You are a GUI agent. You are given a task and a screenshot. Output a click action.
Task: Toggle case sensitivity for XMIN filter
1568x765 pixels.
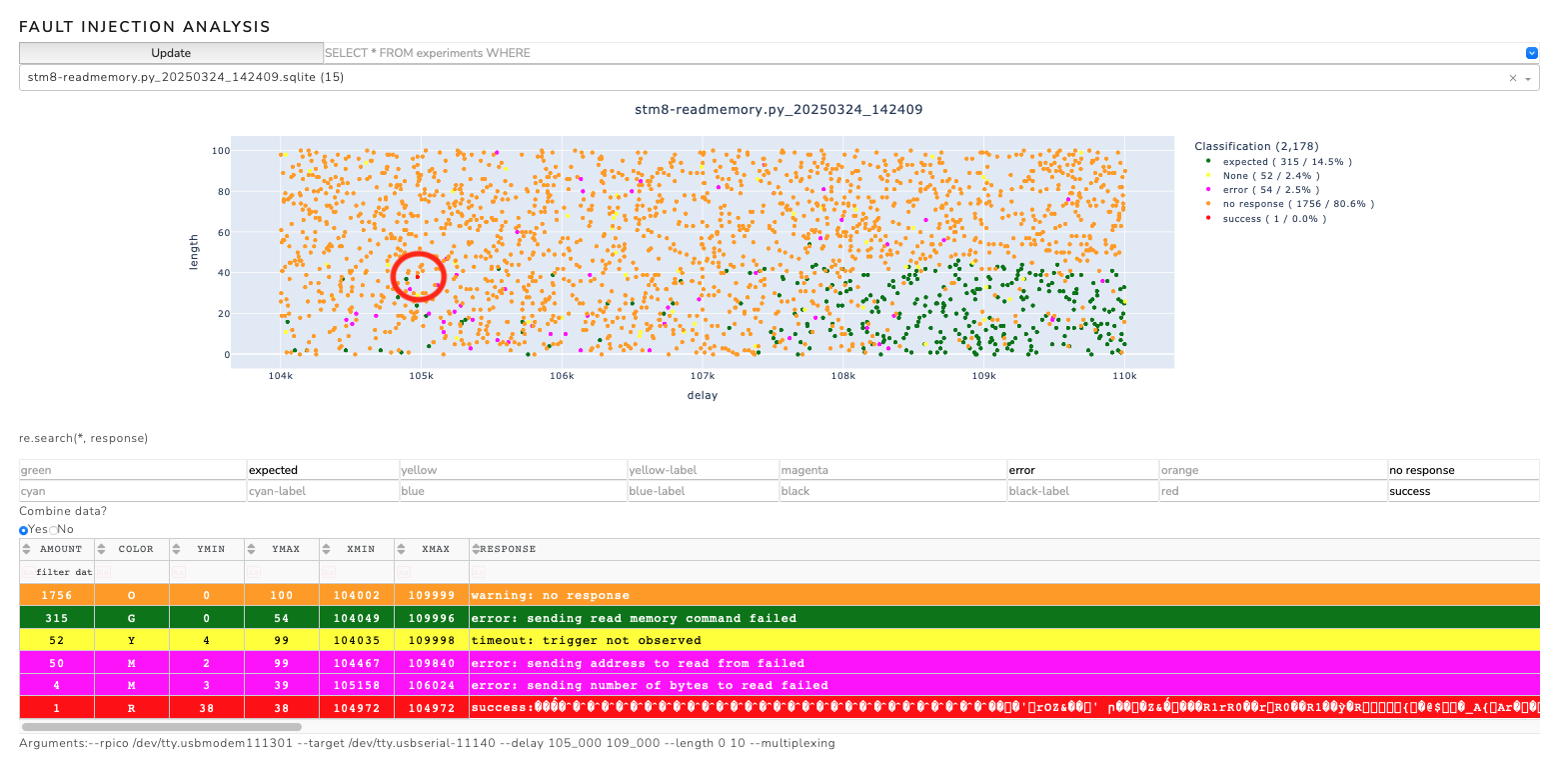tap(329, 572)
